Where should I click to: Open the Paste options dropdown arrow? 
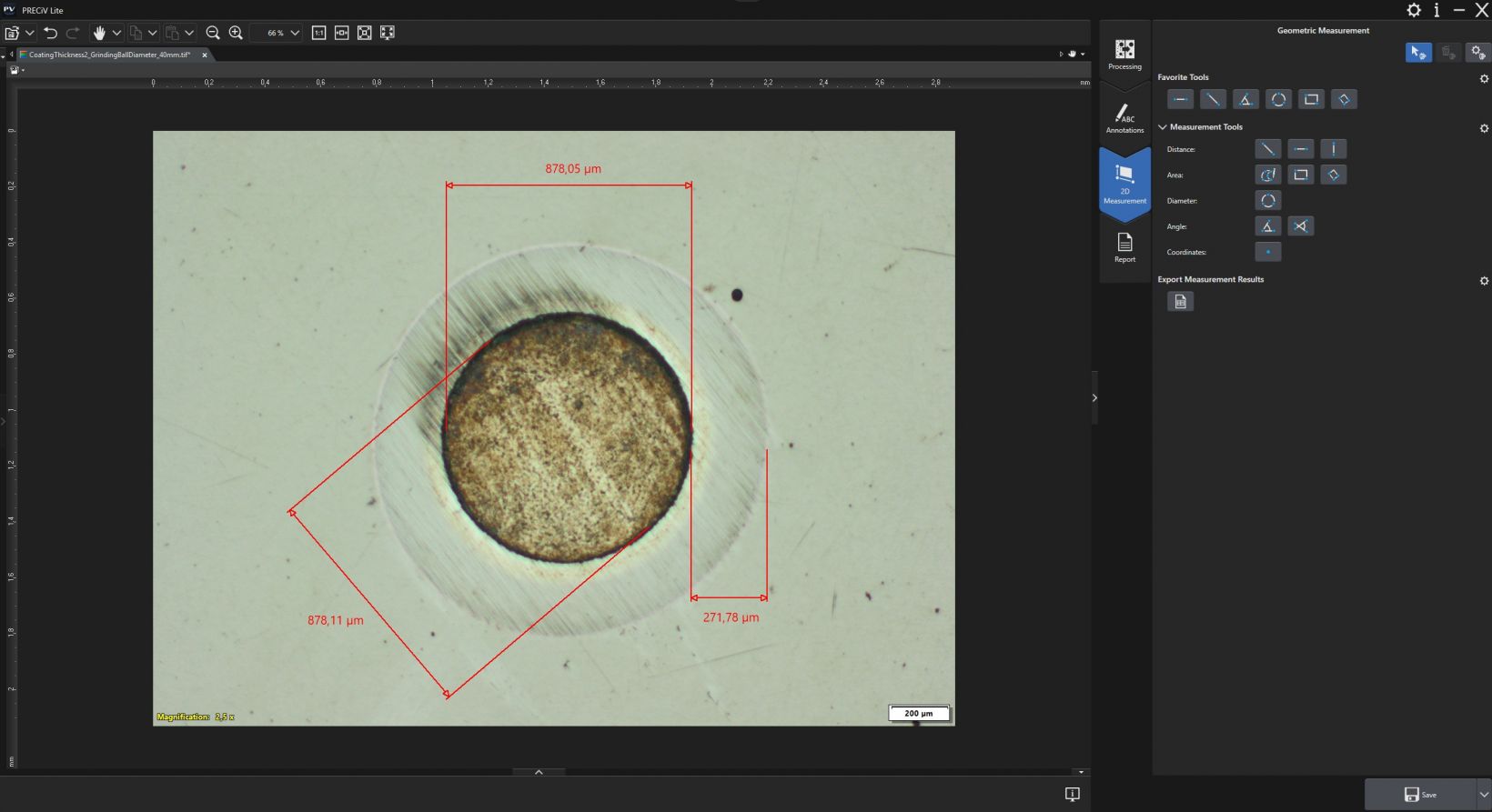coord(189,33)
